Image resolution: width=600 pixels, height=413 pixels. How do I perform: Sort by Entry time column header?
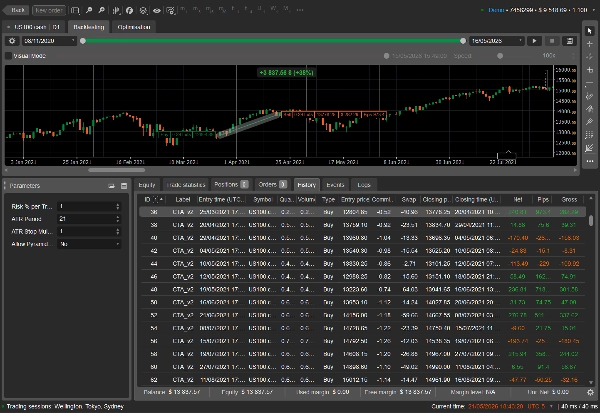221,199
